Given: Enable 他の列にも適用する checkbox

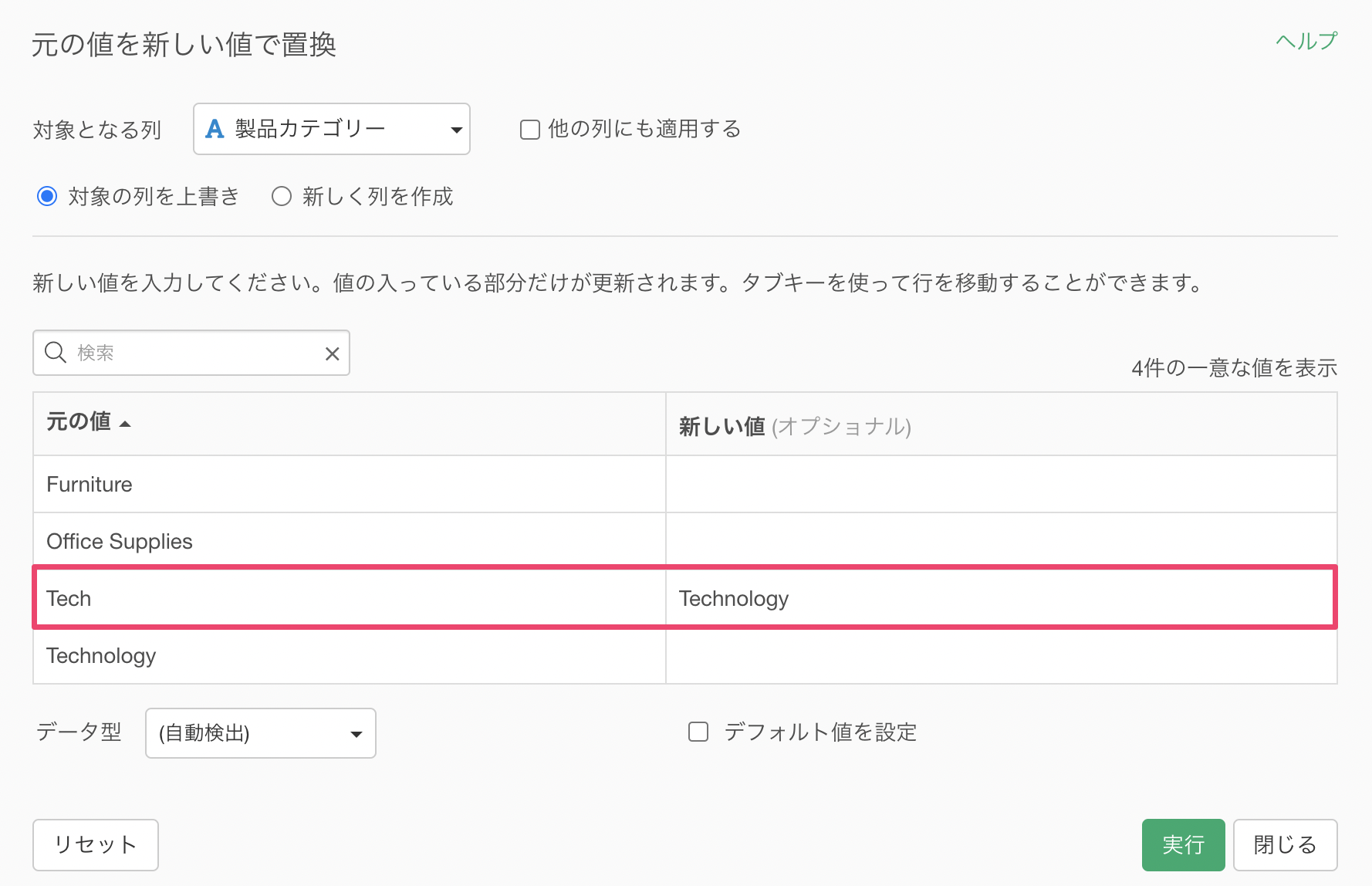Looking at the screenshot, I should tap(530, 130).
